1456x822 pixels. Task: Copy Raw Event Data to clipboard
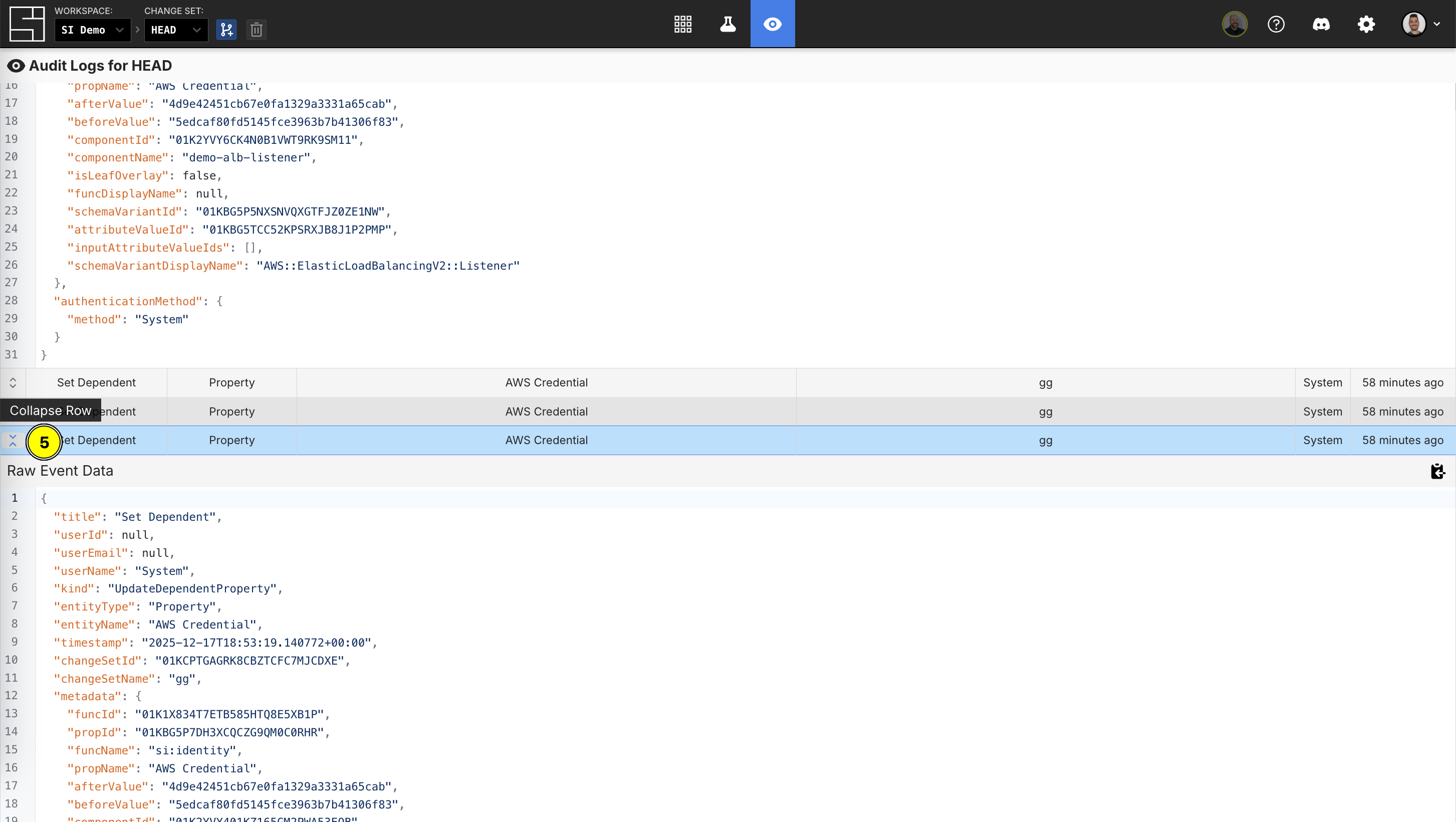pos(1437,471)
